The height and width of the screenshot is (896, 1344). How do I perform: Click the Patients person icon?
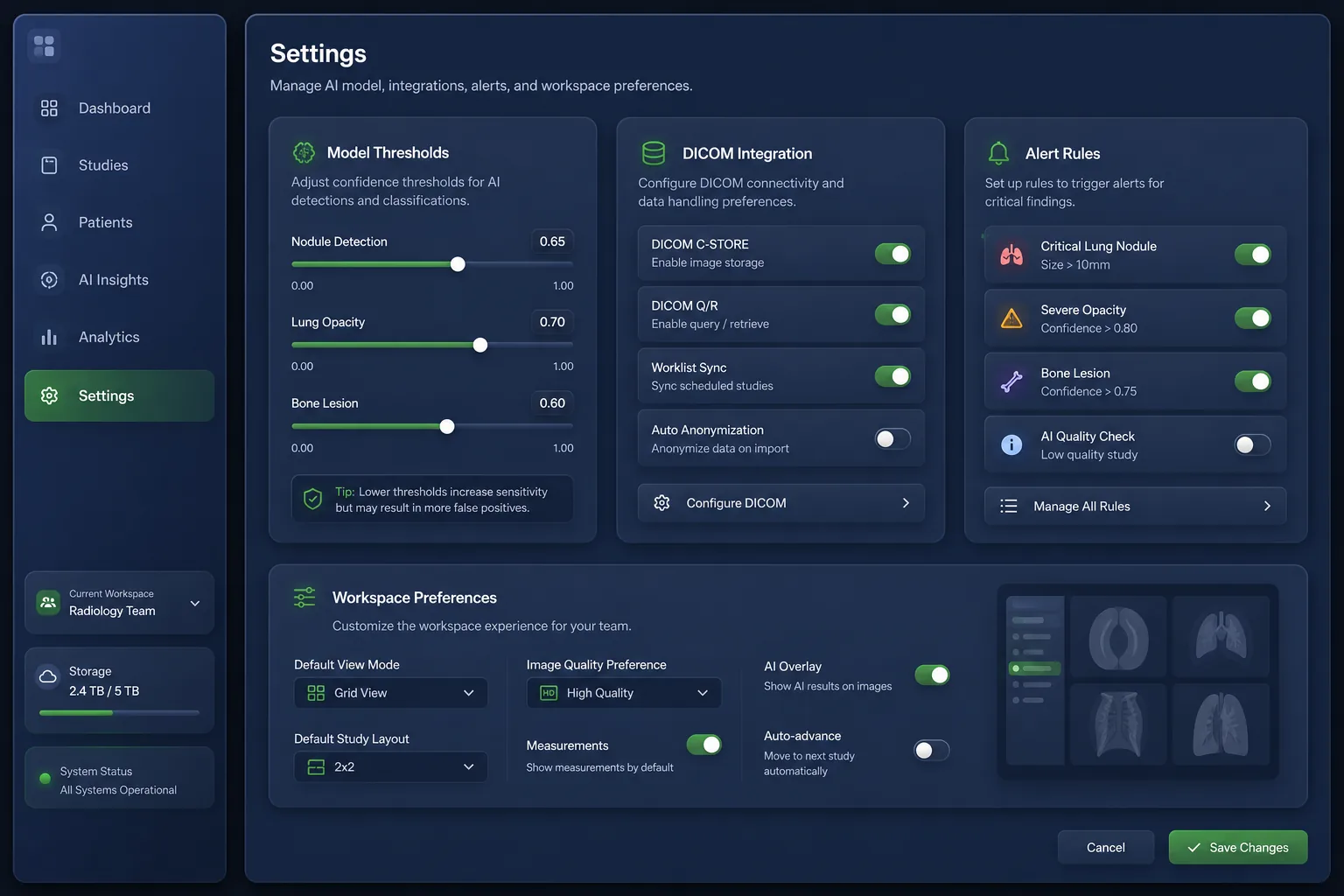tap(49, 222)
